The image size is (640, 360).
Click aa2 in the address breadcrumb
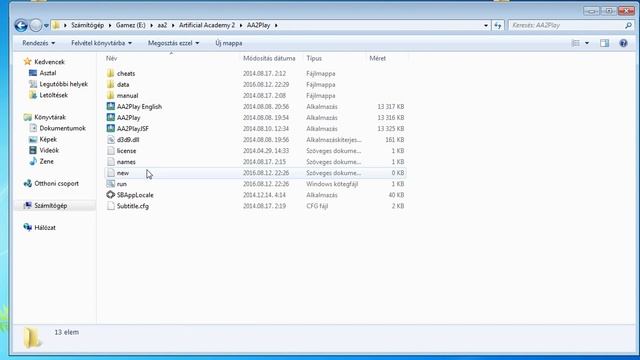coord(162,25)
